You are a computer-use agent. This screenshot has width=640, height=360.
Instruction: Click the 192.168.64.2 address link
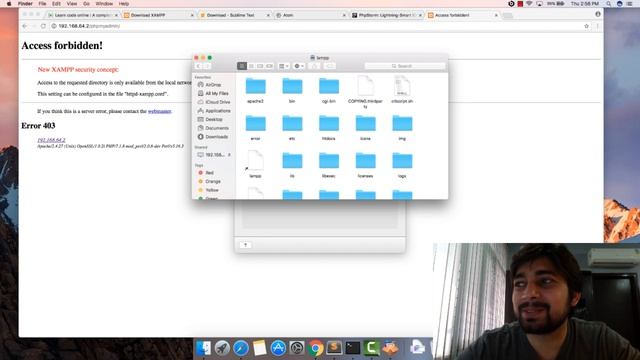pyautogui.click(x=51, y=140)
